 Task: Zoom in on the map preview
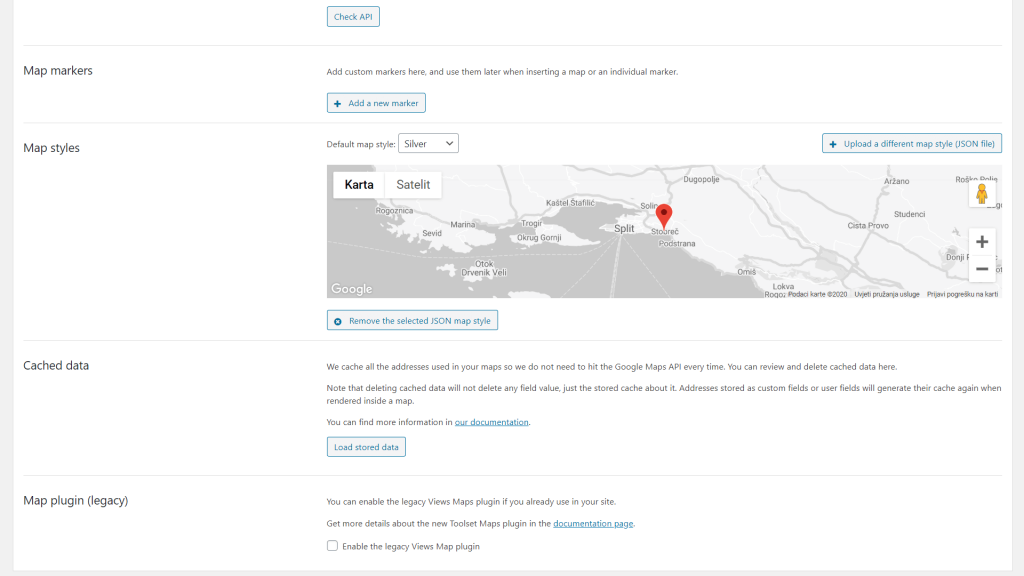[x=981, y=241]
